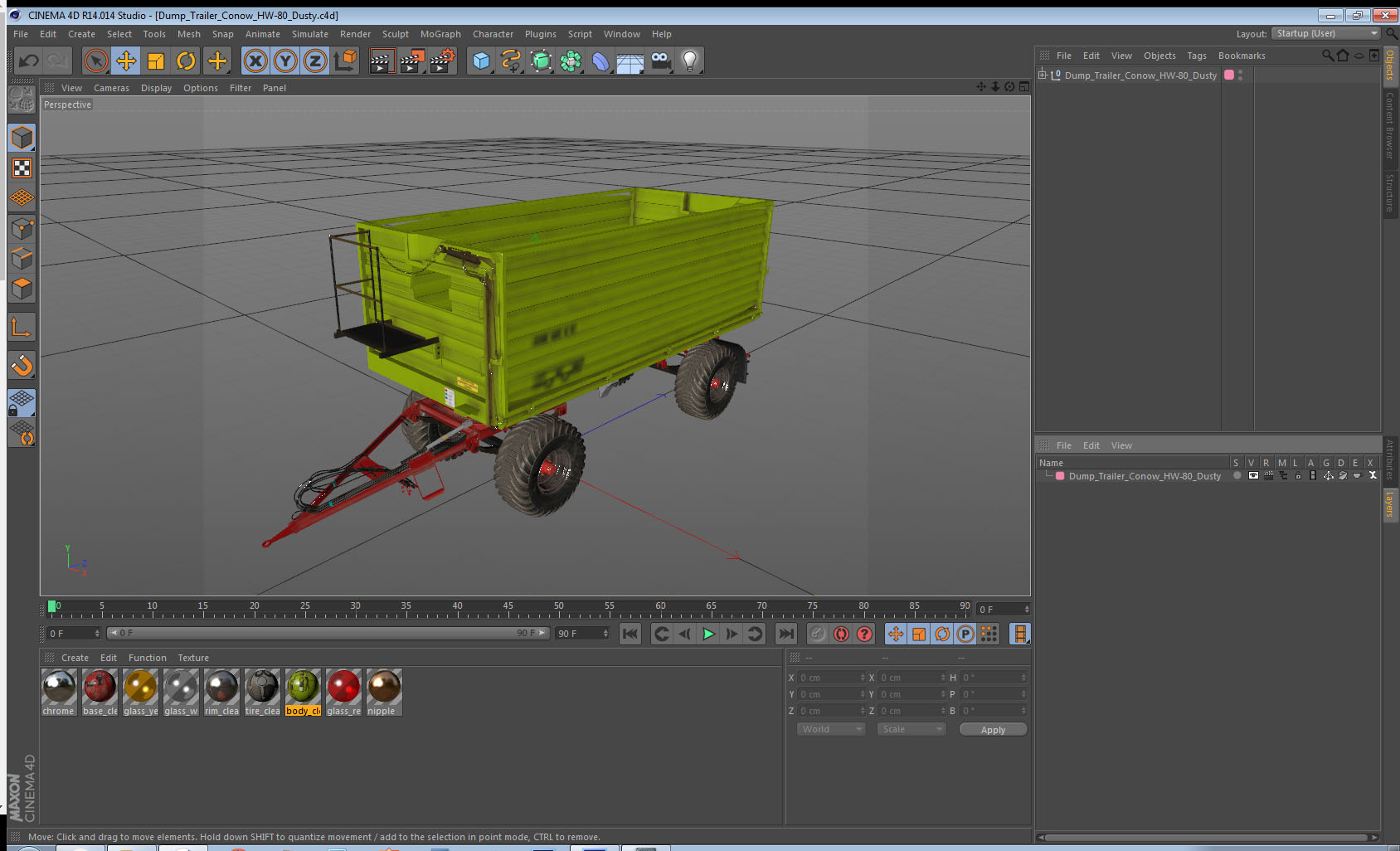Open the Edit Render Settings icon
1400x851 pixels.
(443, 61)
